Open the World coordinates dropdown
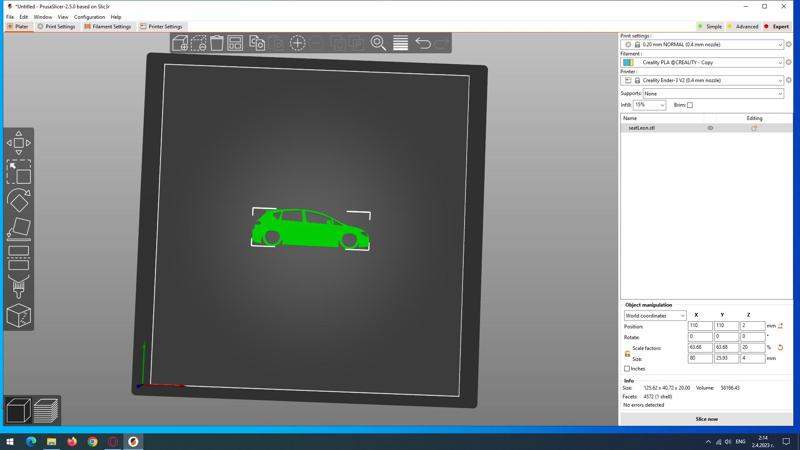 655,316
